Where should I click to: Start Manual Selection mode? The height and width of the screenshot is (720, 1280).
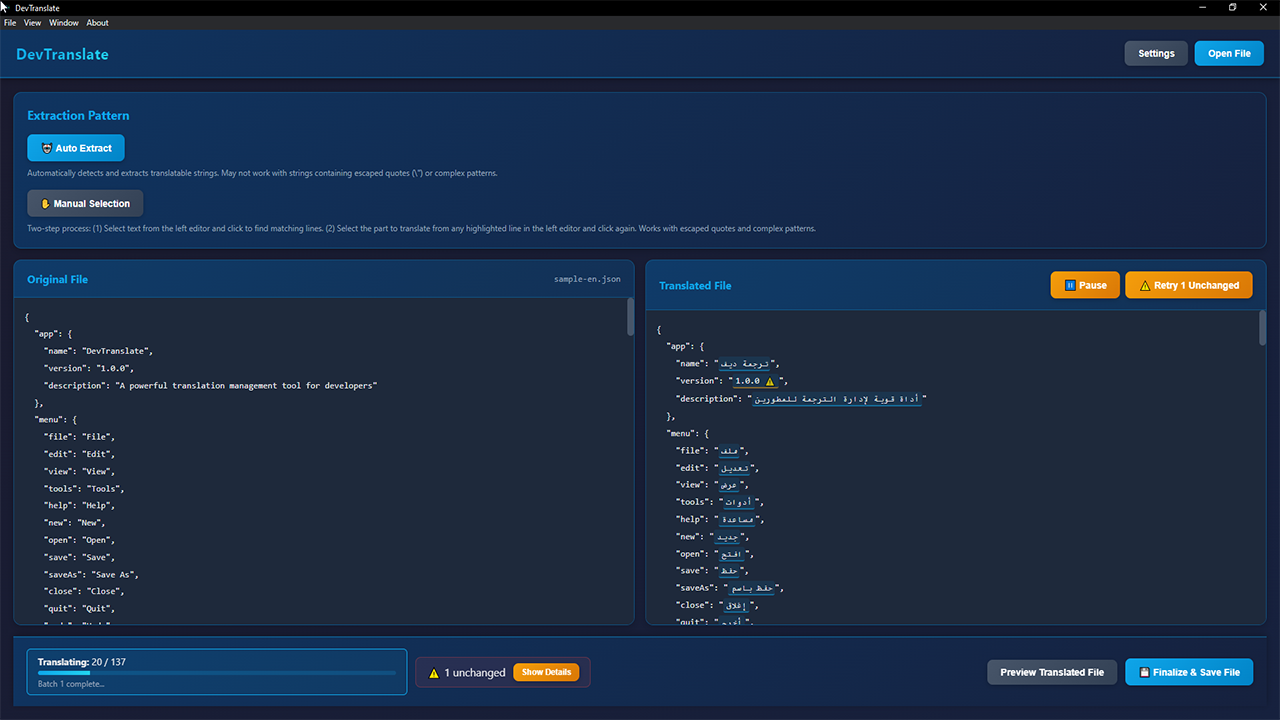click(85, 203)
